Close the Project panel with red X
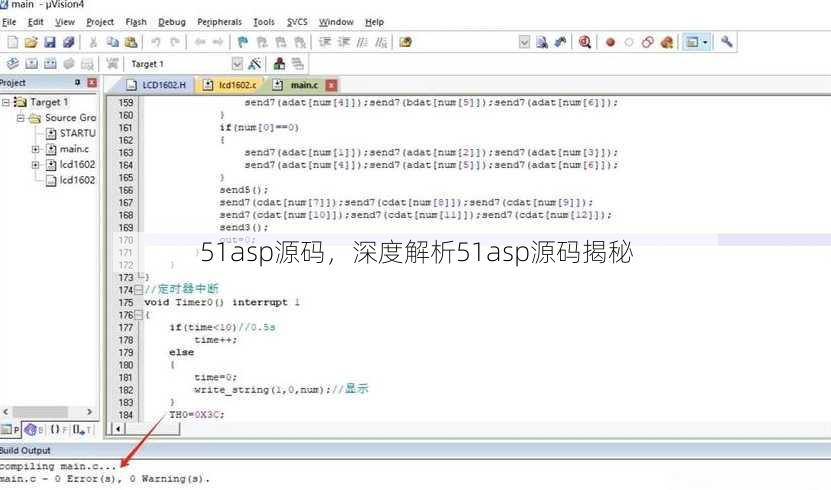Screen dimensions: 831x490 tap(92, 83)
